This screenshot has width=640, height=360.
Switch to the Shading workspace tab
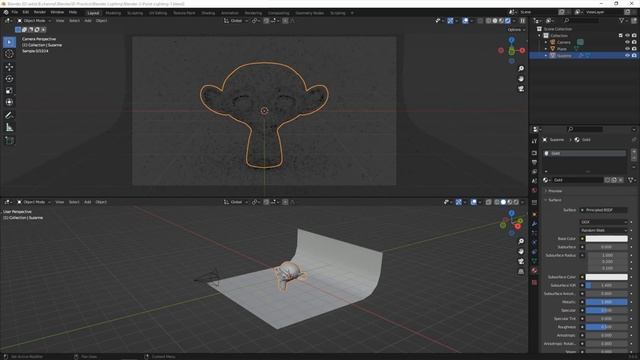click(x=208, y=13)
